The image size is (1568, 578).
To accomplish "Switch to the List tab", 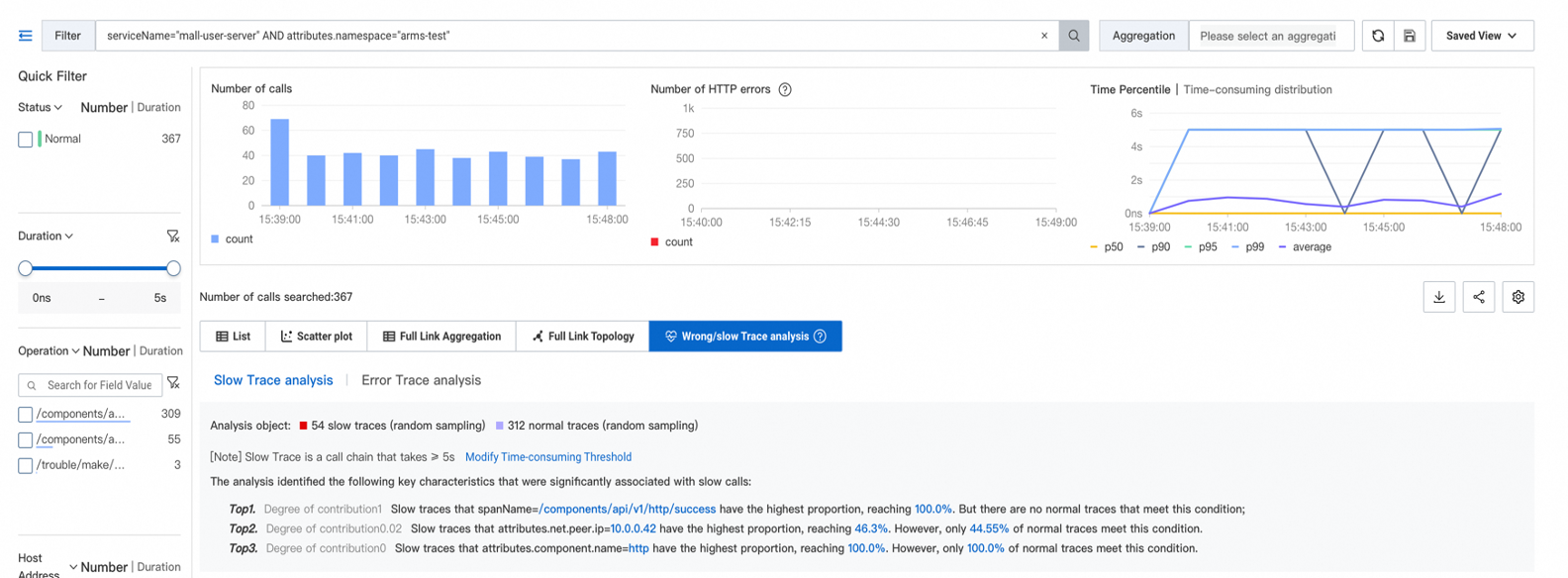I will pyautogui.click(x=233, y=337).
